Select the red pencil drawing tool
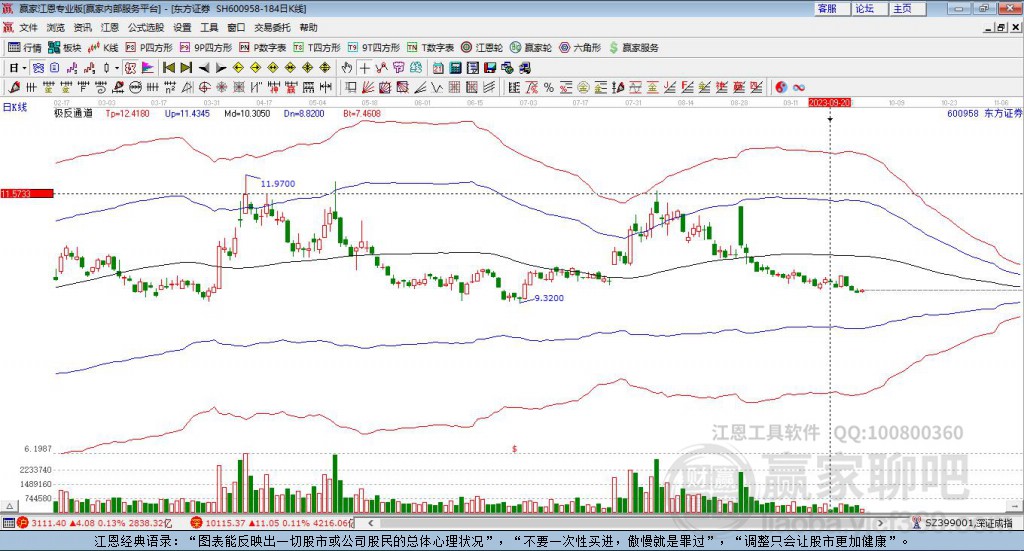Screen dimensions: 1024x551 click(14, 87)
